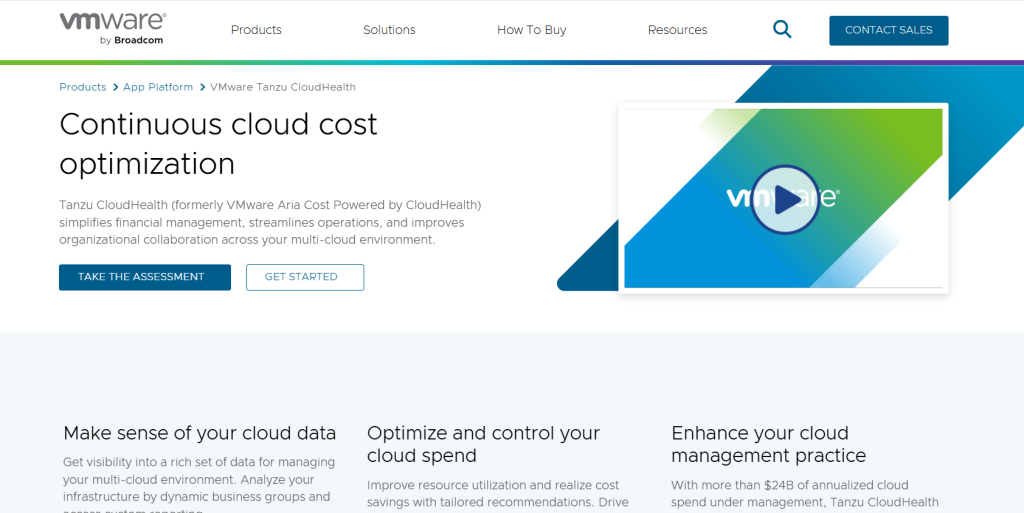Play the VMware video

click(784, 200)
